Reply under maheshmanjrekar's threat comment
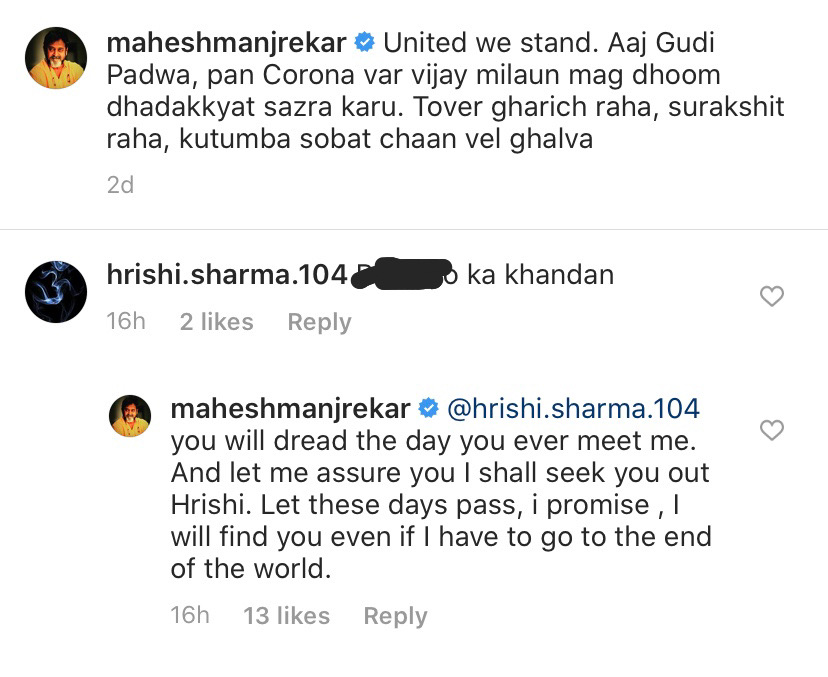The width and height of the screenshot is (828, 677). 395,616
